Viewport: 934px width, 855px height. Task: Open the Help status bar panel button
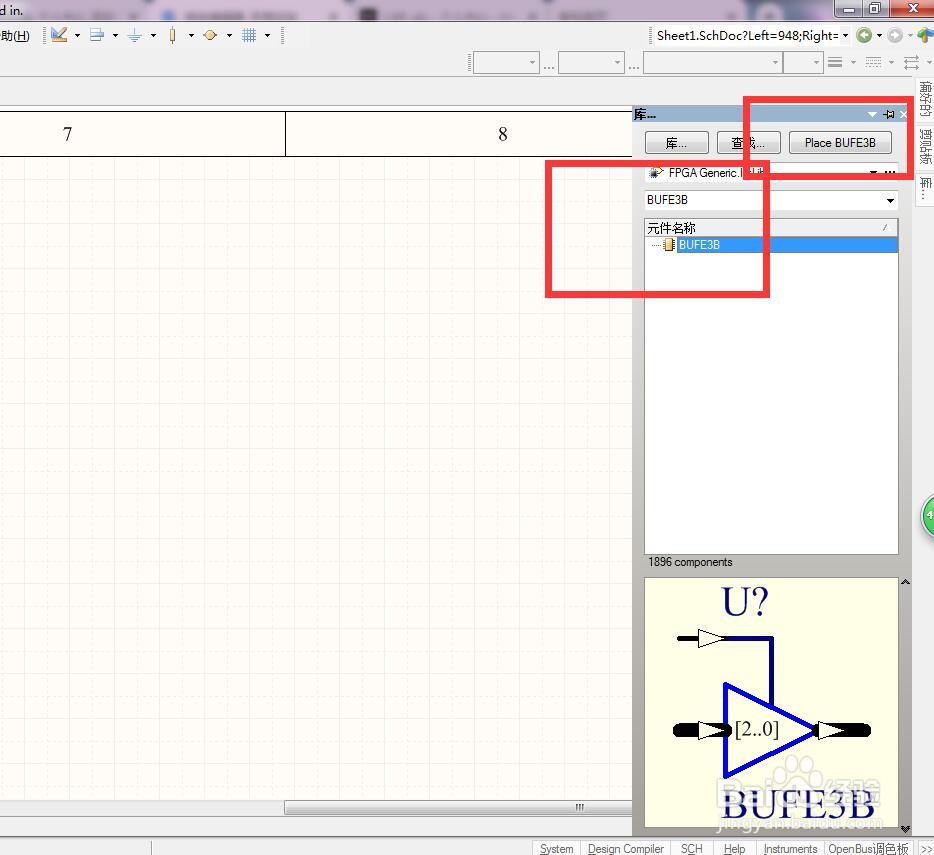coord(734,848)
